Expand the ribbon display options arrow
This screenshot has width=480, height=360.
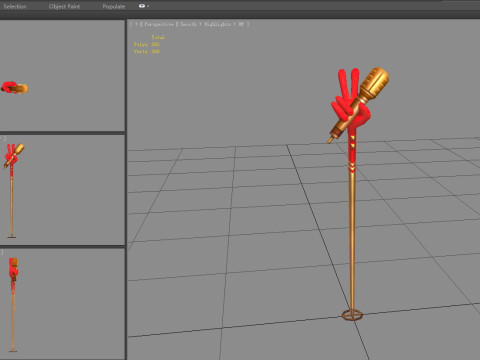tap(148, 6)
